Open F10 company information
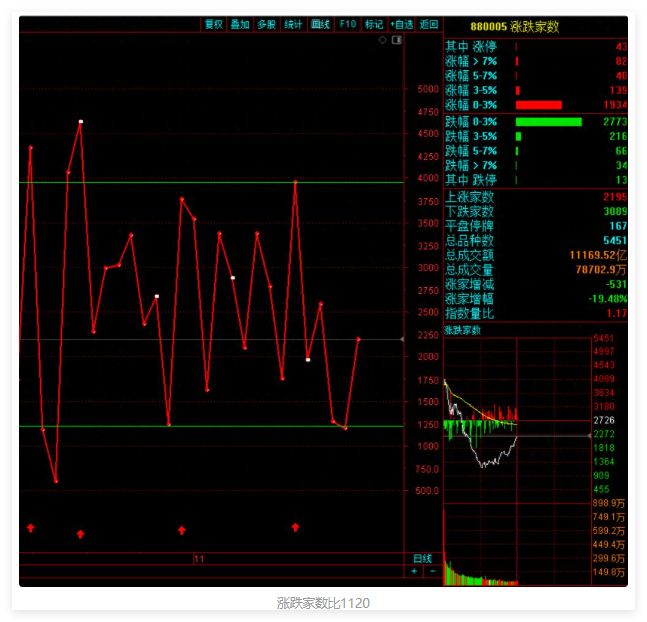647x622 pixels. pos(347,24)
